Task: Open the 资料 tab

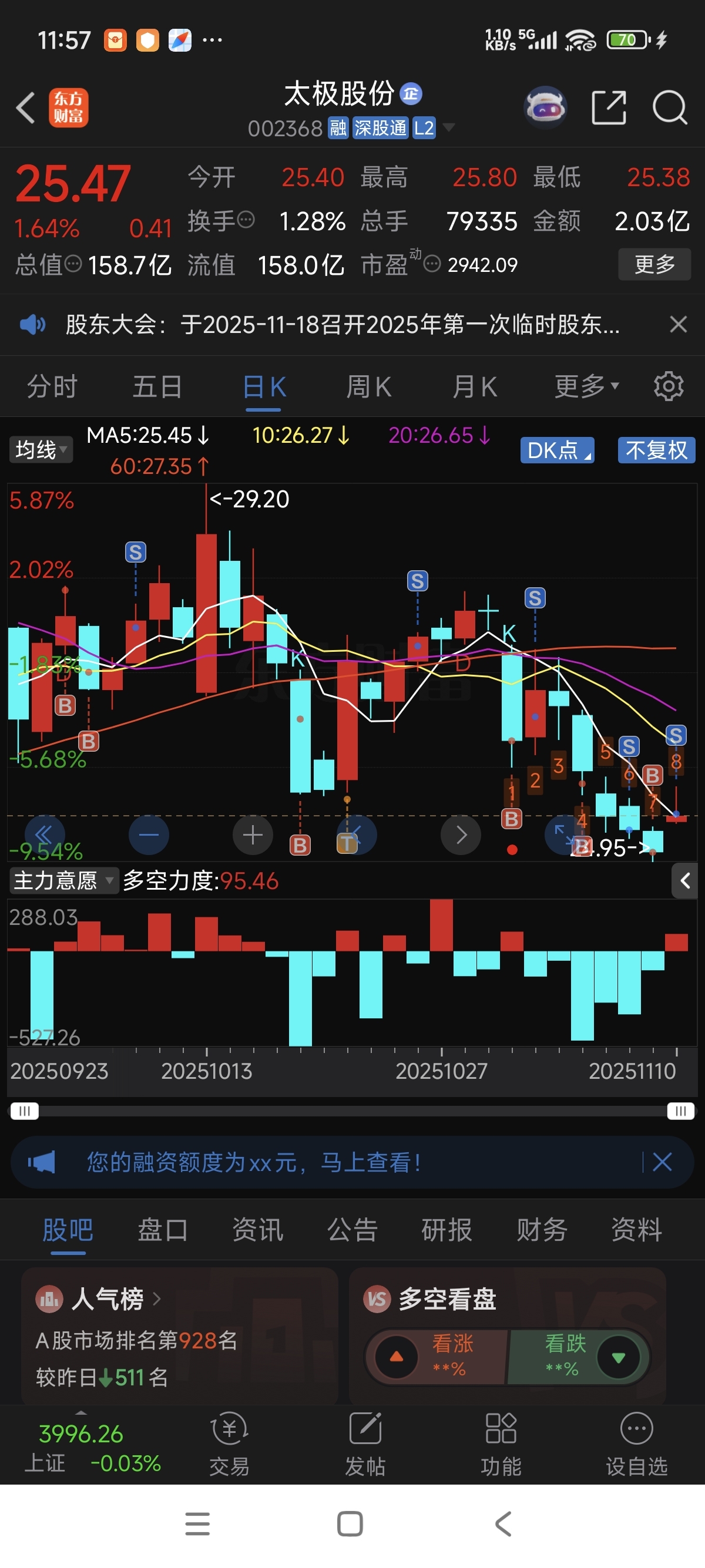Action: coord(637,1230)
